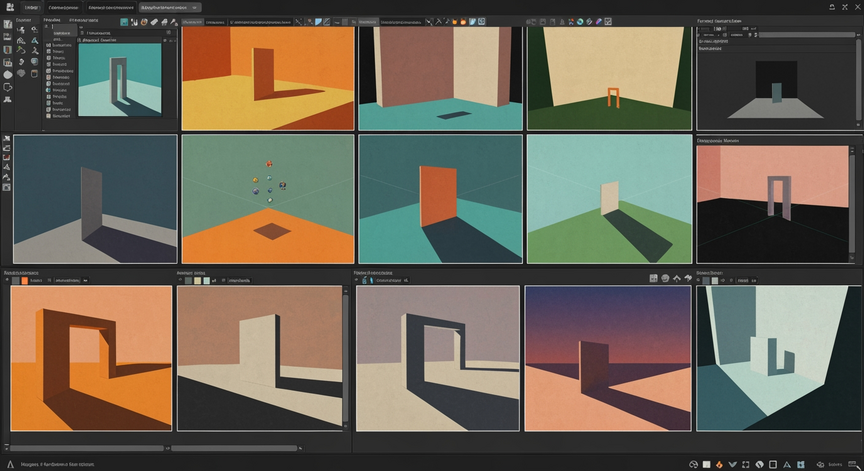Click the up arrow icon above the sunset viewport

click(677, 278)
